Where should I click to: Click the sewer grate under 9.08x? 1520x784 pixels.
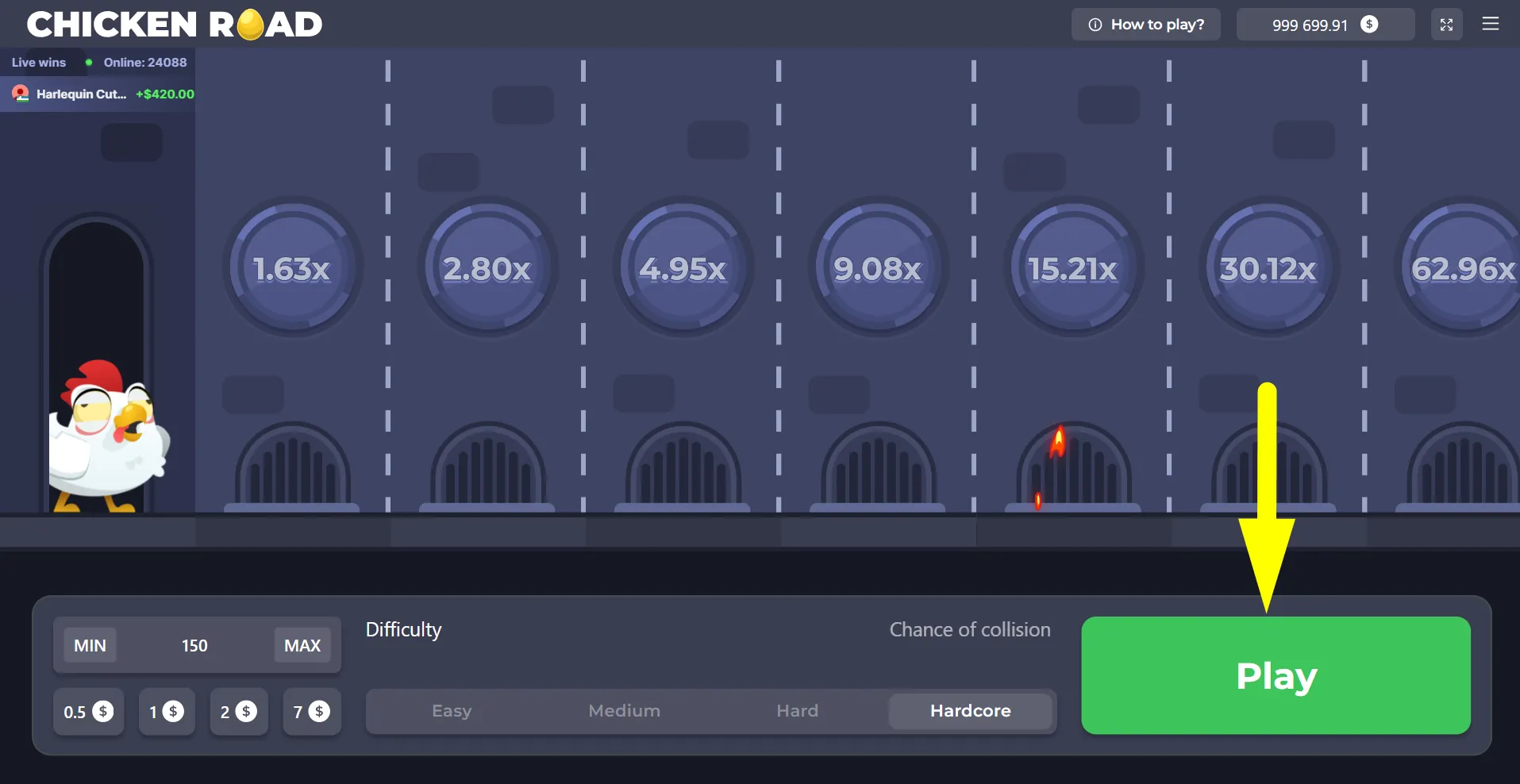tap(878, 467)
